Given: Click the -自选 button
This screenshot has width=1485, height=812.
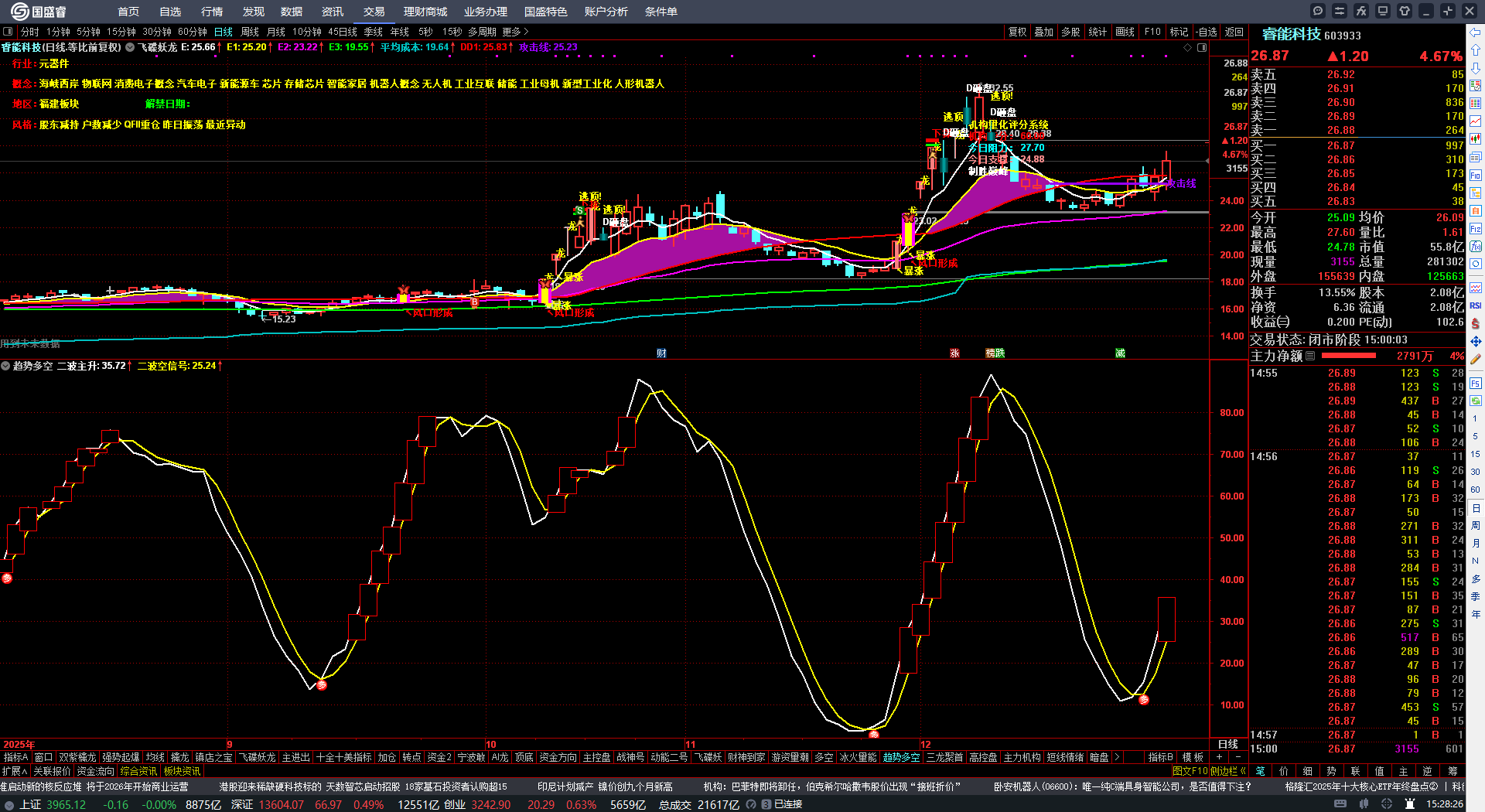Looking at the screenshot, I should coord(1206,32).
